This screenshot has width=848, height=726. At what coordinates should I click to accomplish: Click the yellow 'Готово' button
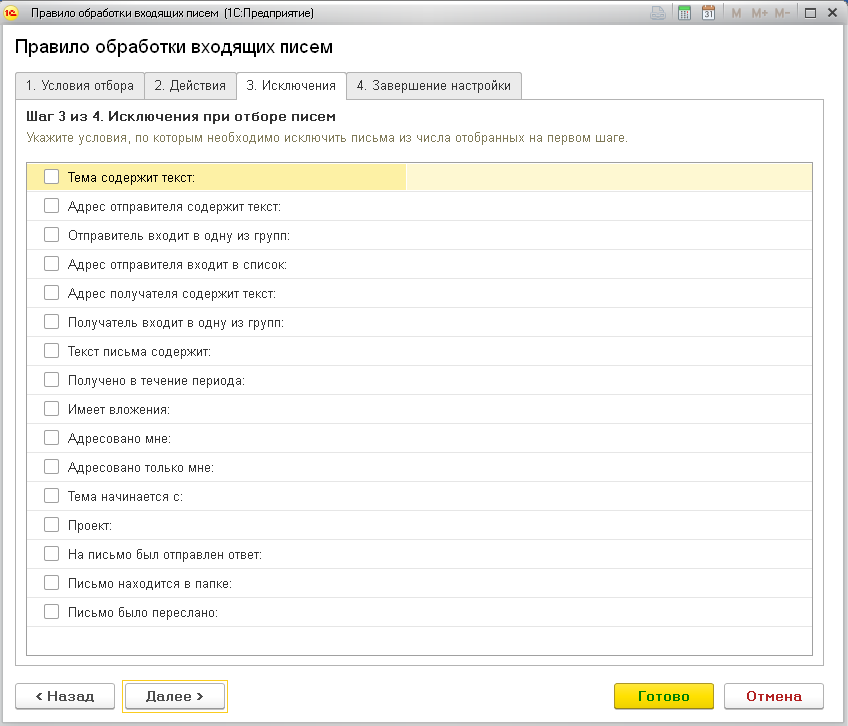point(663,696)
